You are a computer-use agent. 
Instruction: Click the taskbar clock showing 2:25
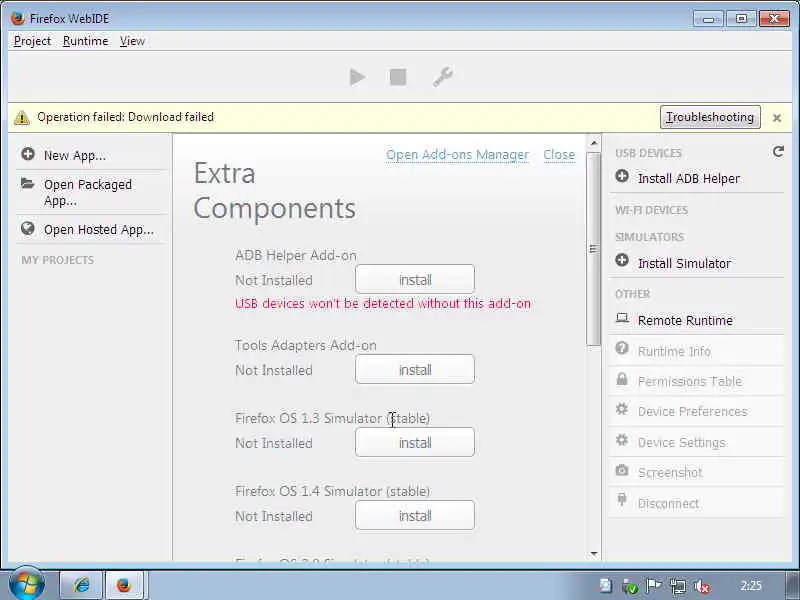coord(751,586)
